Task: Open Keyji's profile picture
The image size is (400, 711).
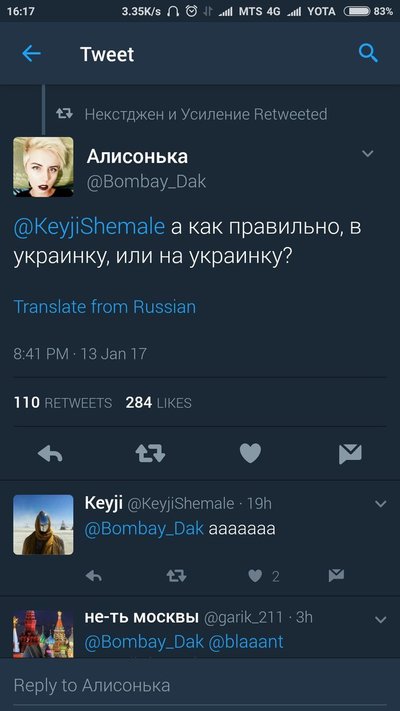Action: [43, 525]
